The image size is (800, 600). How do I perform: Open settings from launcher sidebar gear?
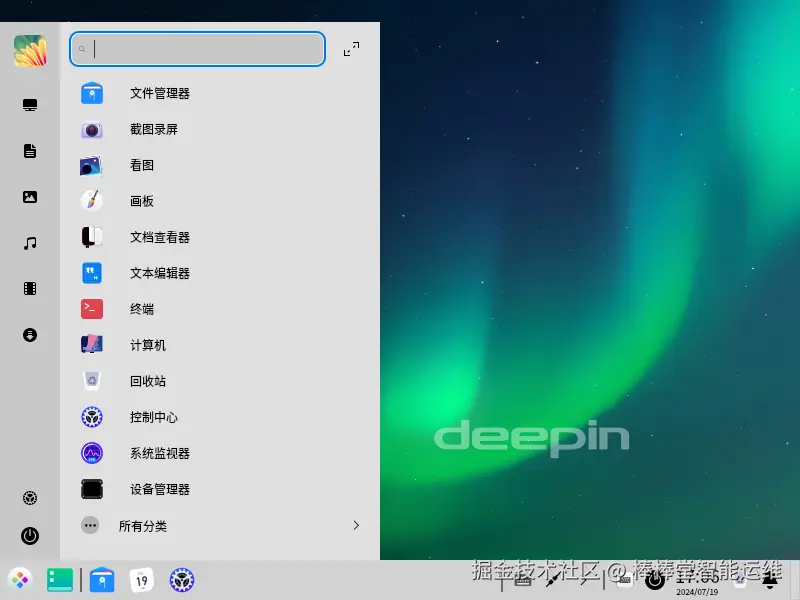(x=30, y=498)
